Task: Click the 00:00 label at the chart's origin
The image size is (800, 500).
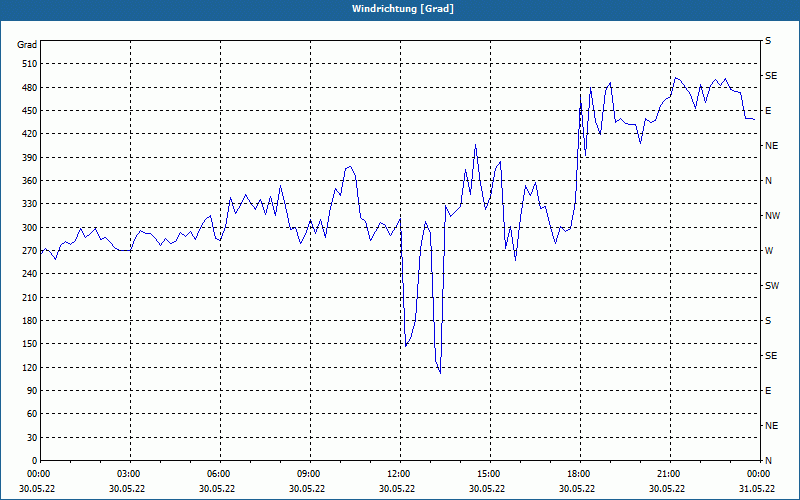Action: pyautogui.click(x=38, y=474)
